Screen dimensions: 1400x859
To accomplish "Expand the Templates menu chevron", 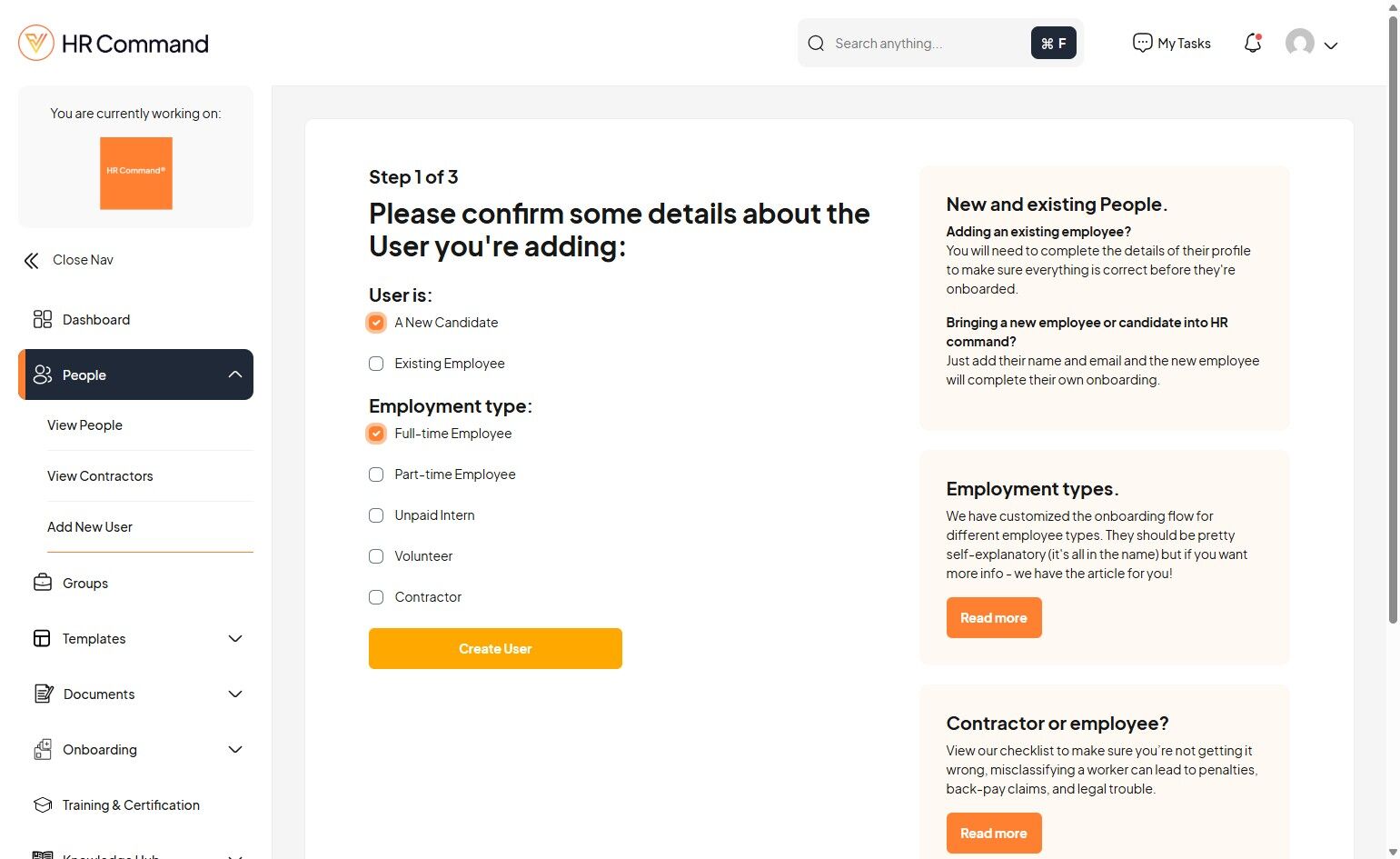I will [x=235, y=638].
